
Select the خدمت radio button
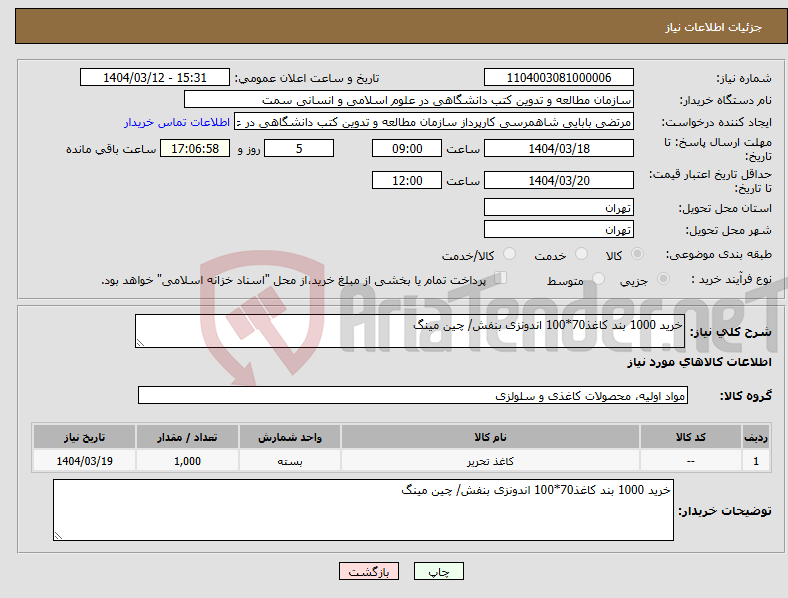pos(581,254)
